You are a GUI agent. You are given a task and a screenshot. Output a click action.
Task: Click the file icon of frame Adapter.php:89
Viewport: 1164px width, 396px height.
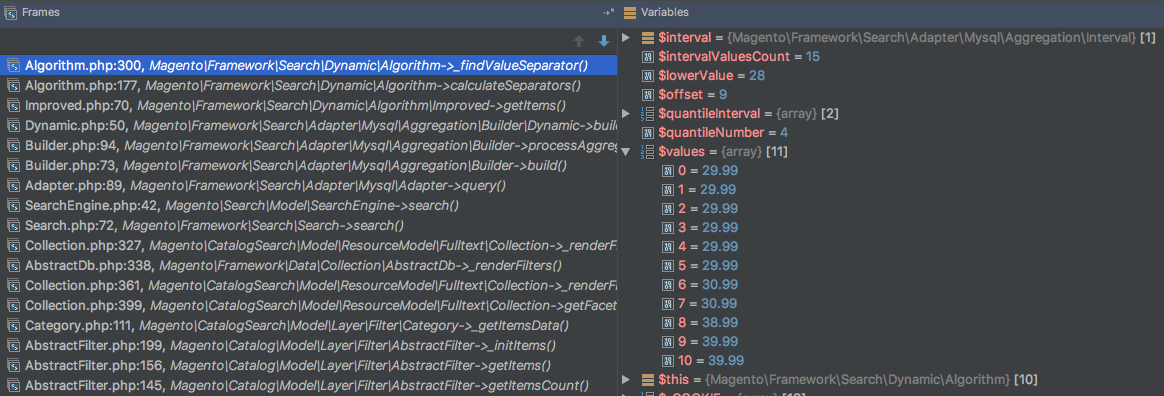click(13, 185)
